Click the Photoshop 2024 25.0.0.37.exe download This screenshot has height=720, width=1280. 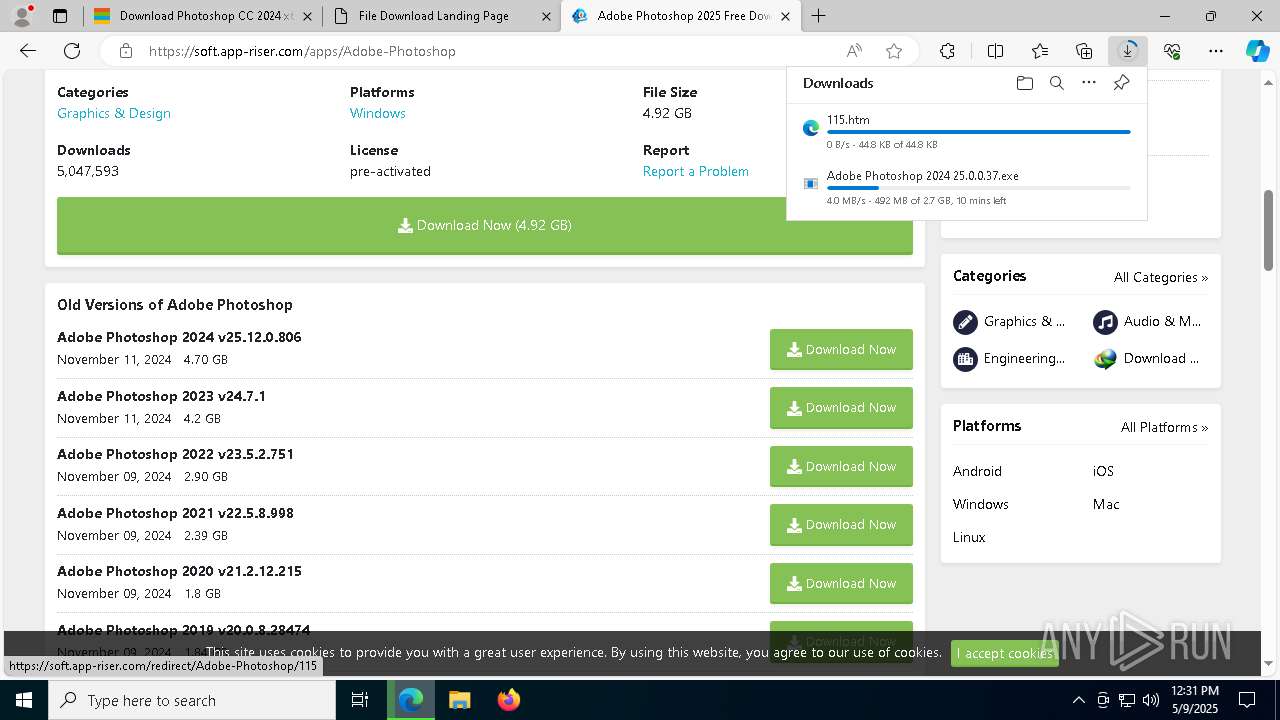click(967, 188)
